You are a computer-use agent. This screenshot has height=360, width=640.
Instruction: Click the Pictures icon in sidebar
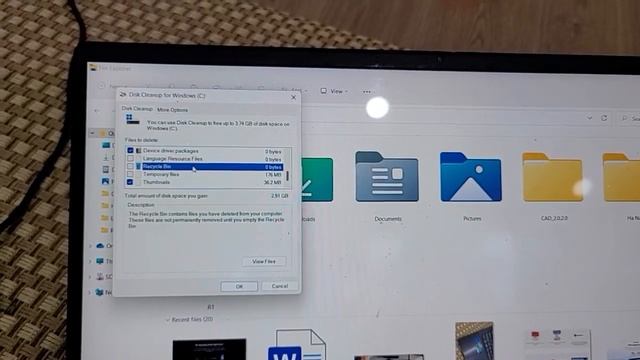pyautogui.click(x=105, y=181)
